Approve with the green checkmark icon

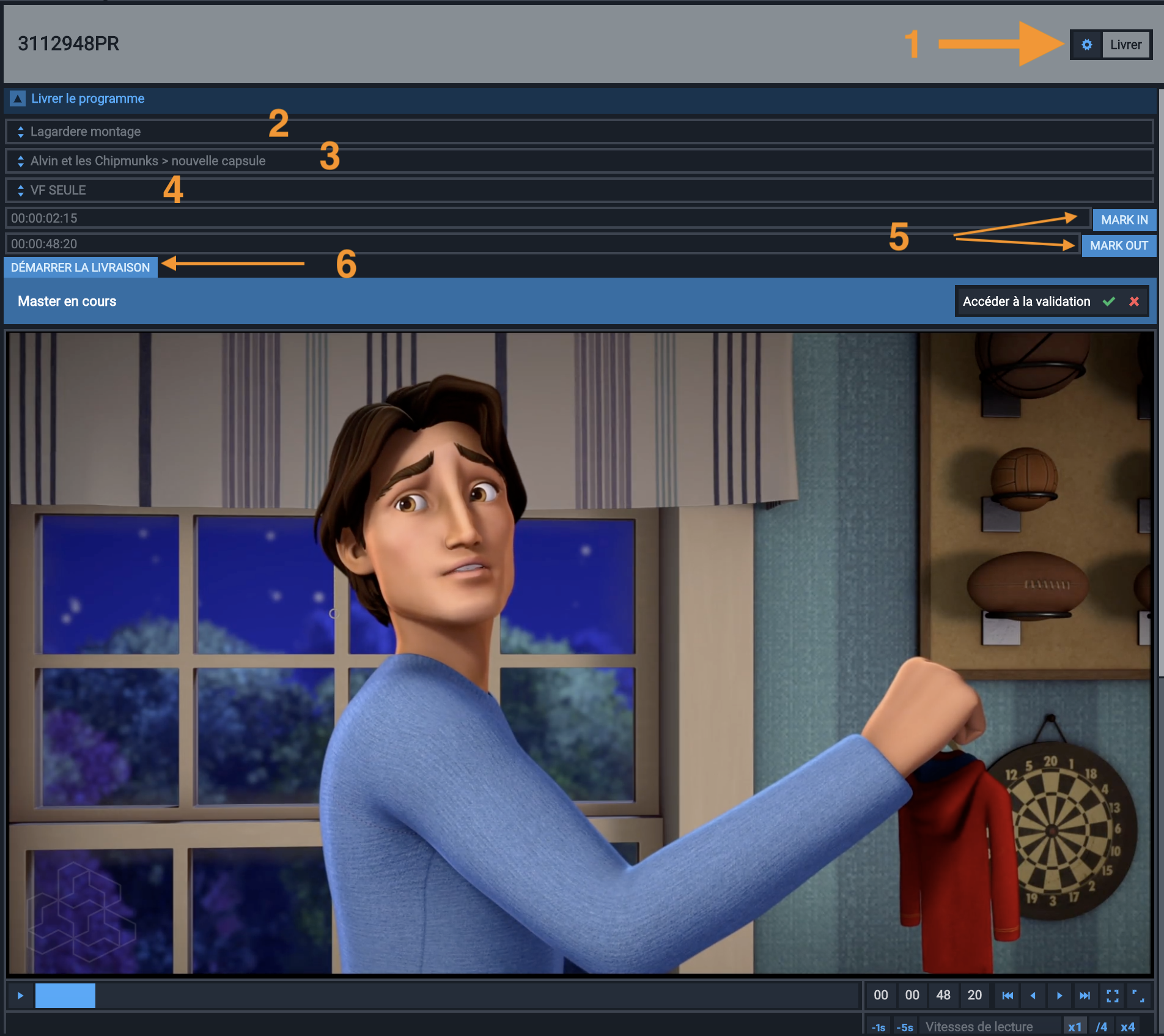tap(1109, 302)
